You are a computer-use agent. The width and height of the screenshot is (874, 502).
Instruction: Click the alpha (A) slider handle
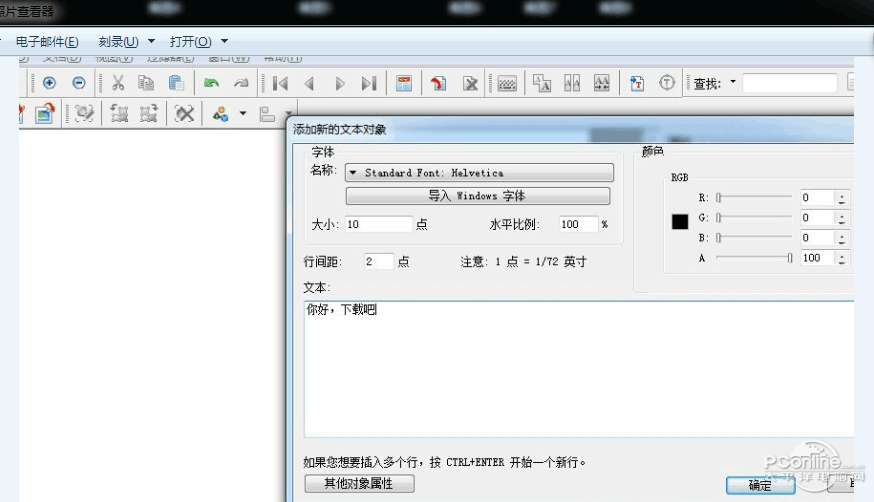coord(790,258)
